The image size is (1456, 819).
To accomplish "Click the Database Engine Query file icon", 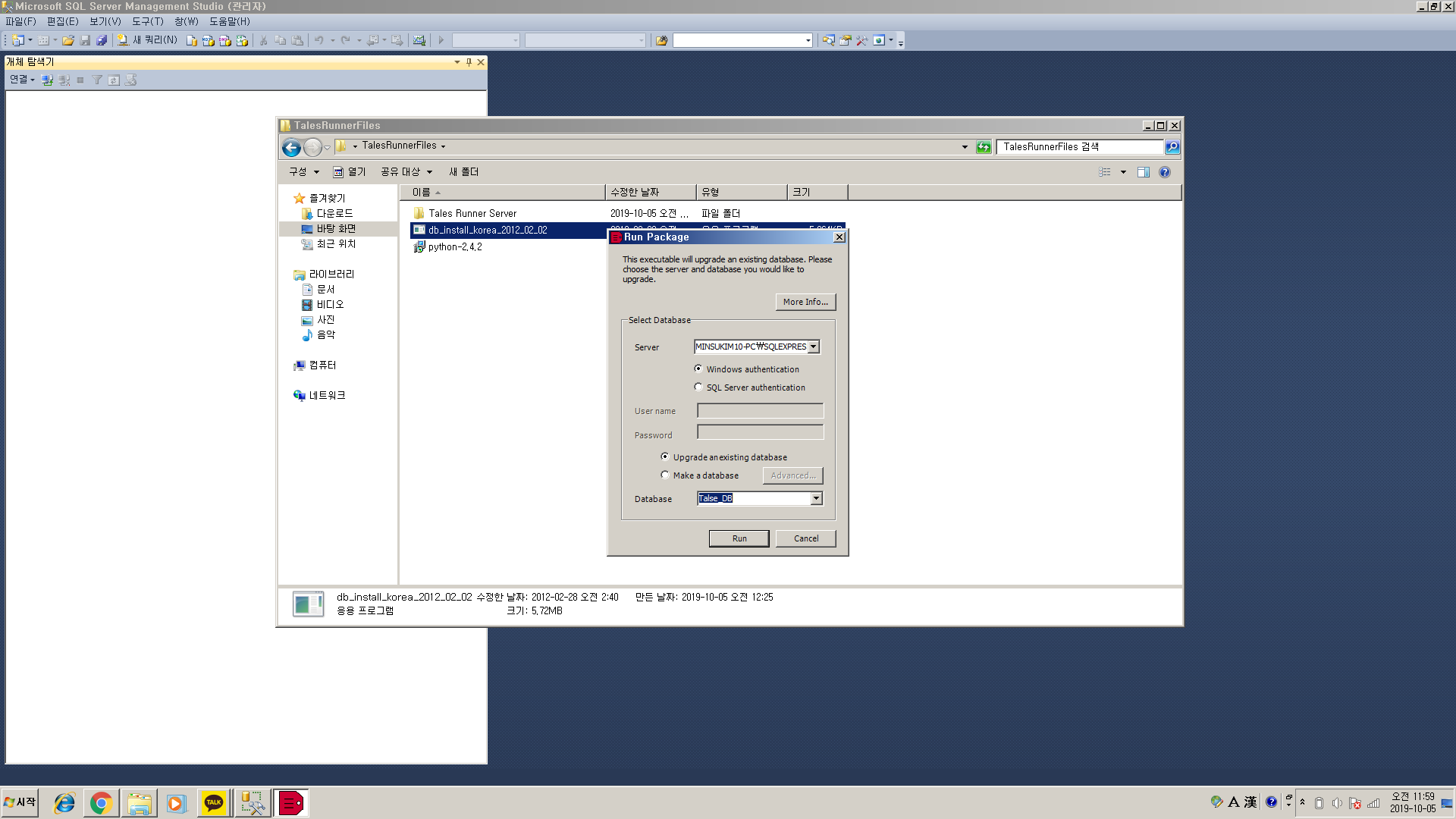I will coord(192,40).
